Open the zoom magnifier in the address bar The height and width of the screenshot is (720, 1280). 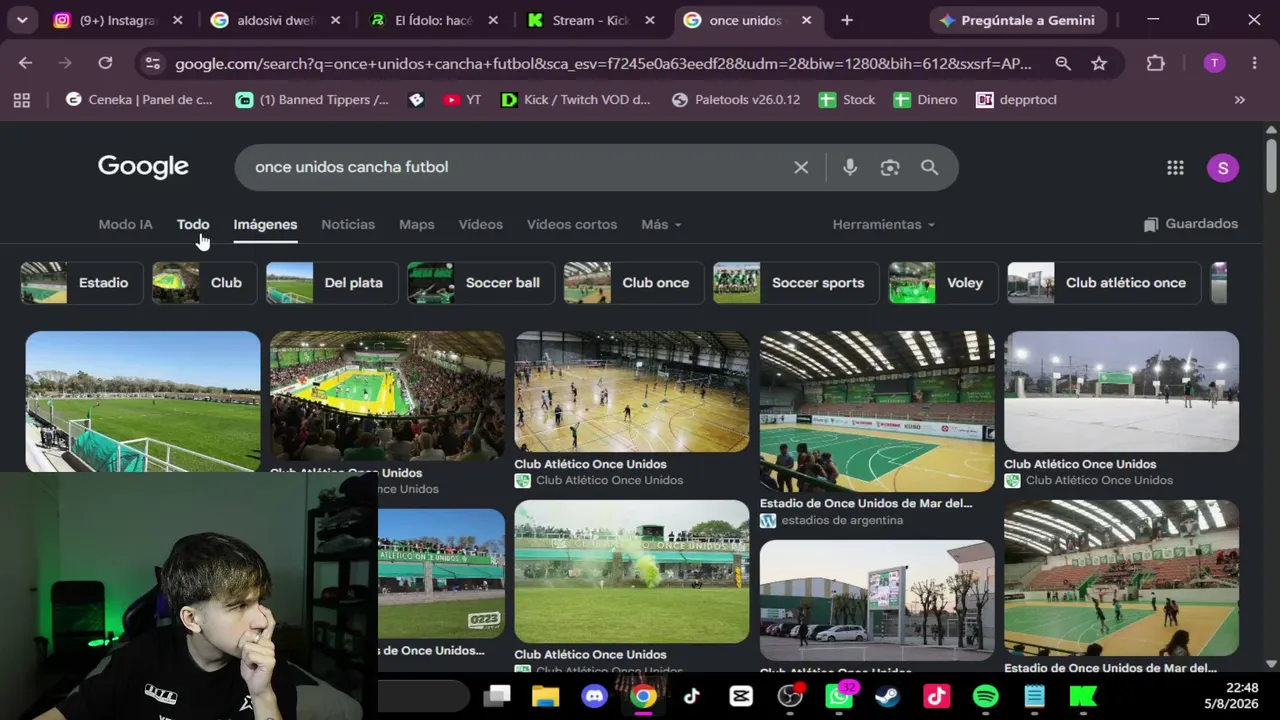click(1063, 63)
